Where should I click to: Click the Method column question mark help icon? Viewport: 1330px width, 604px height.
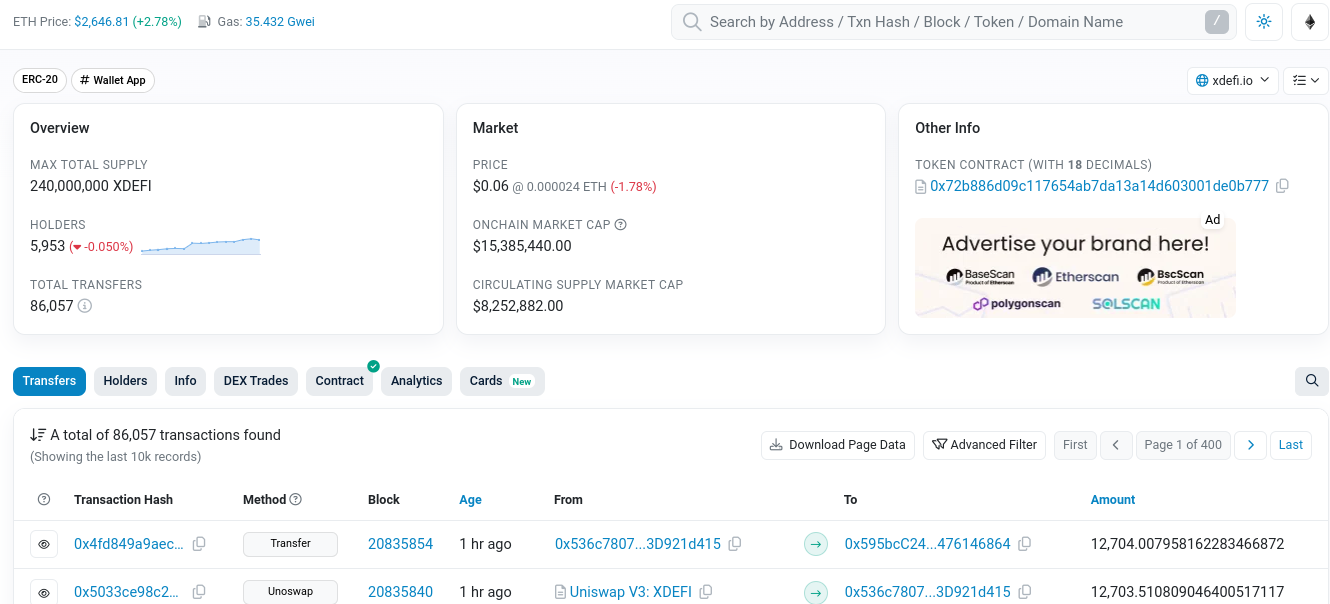coord(297,499)
